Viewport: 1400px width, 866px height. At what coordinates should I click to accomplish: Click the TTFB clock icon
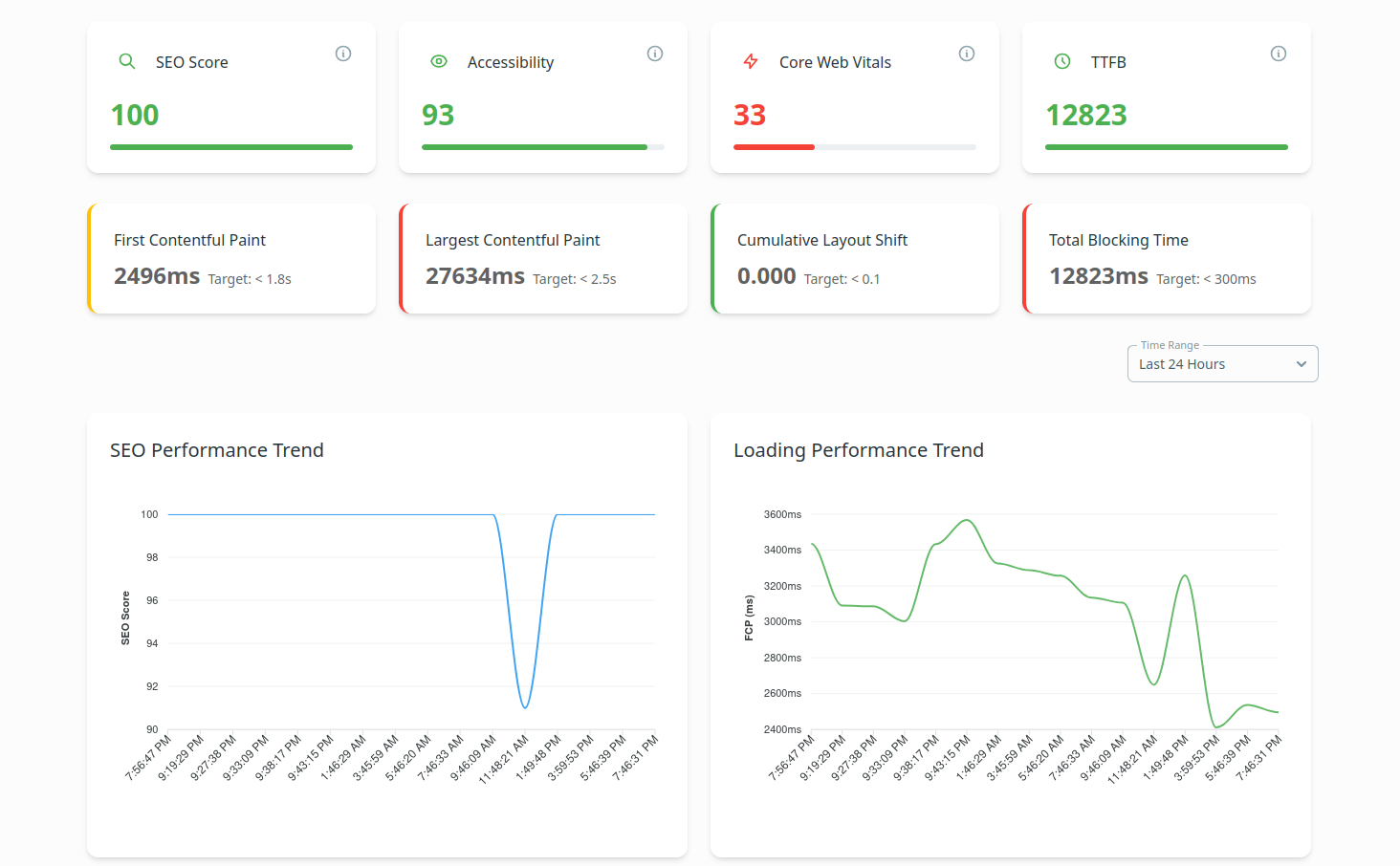click(x=1062, y=60)
